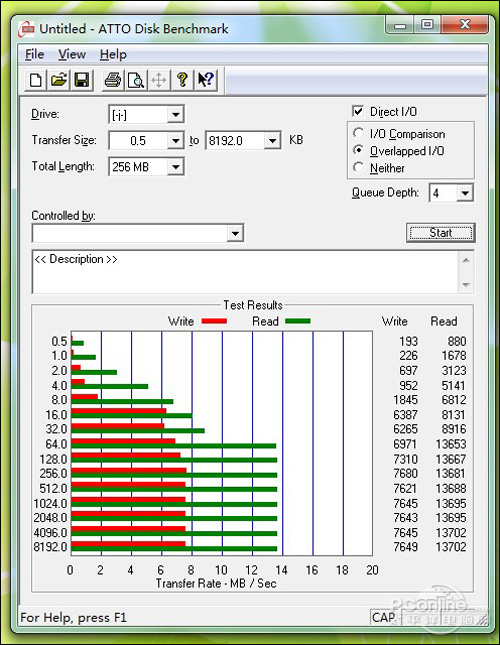Click the yellow question mark About icon
The width and height of the screenshot is (500, 645).
(x=182, y=80)
